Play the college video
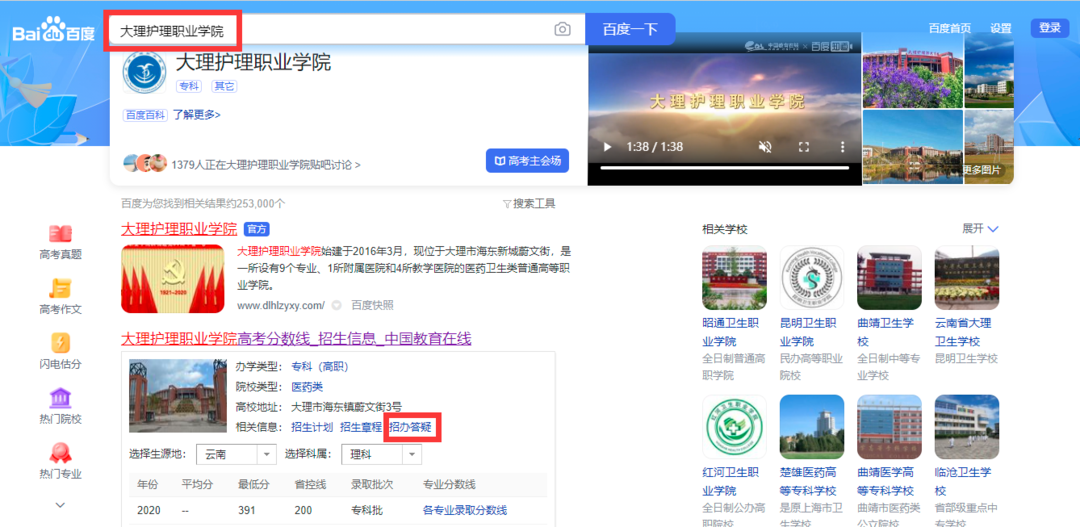Viewport: 1080px width, 527px height. (607, 147)
